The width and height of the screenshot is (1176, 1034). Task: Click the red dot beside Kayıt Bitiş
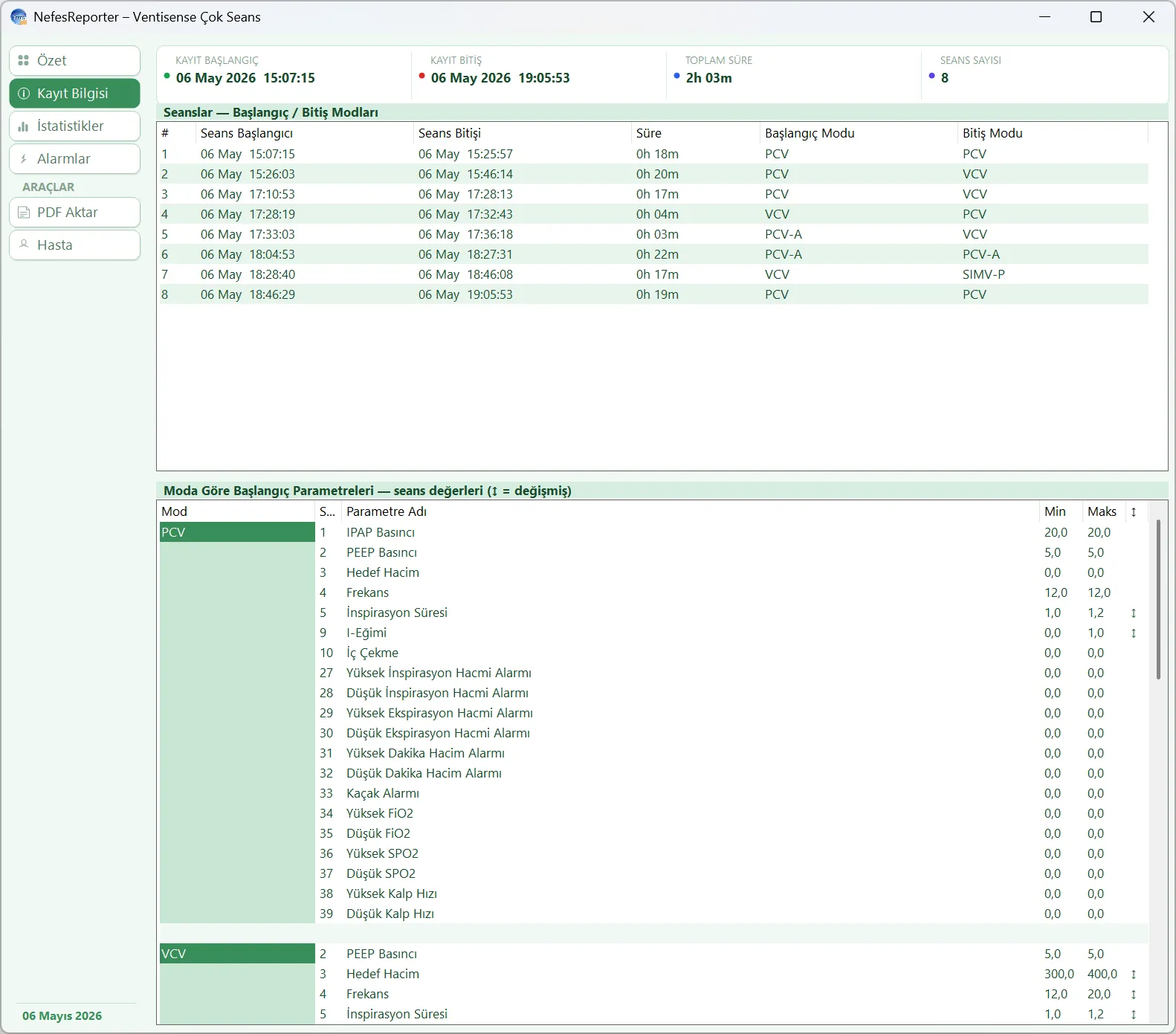click(x=422, y=76)
